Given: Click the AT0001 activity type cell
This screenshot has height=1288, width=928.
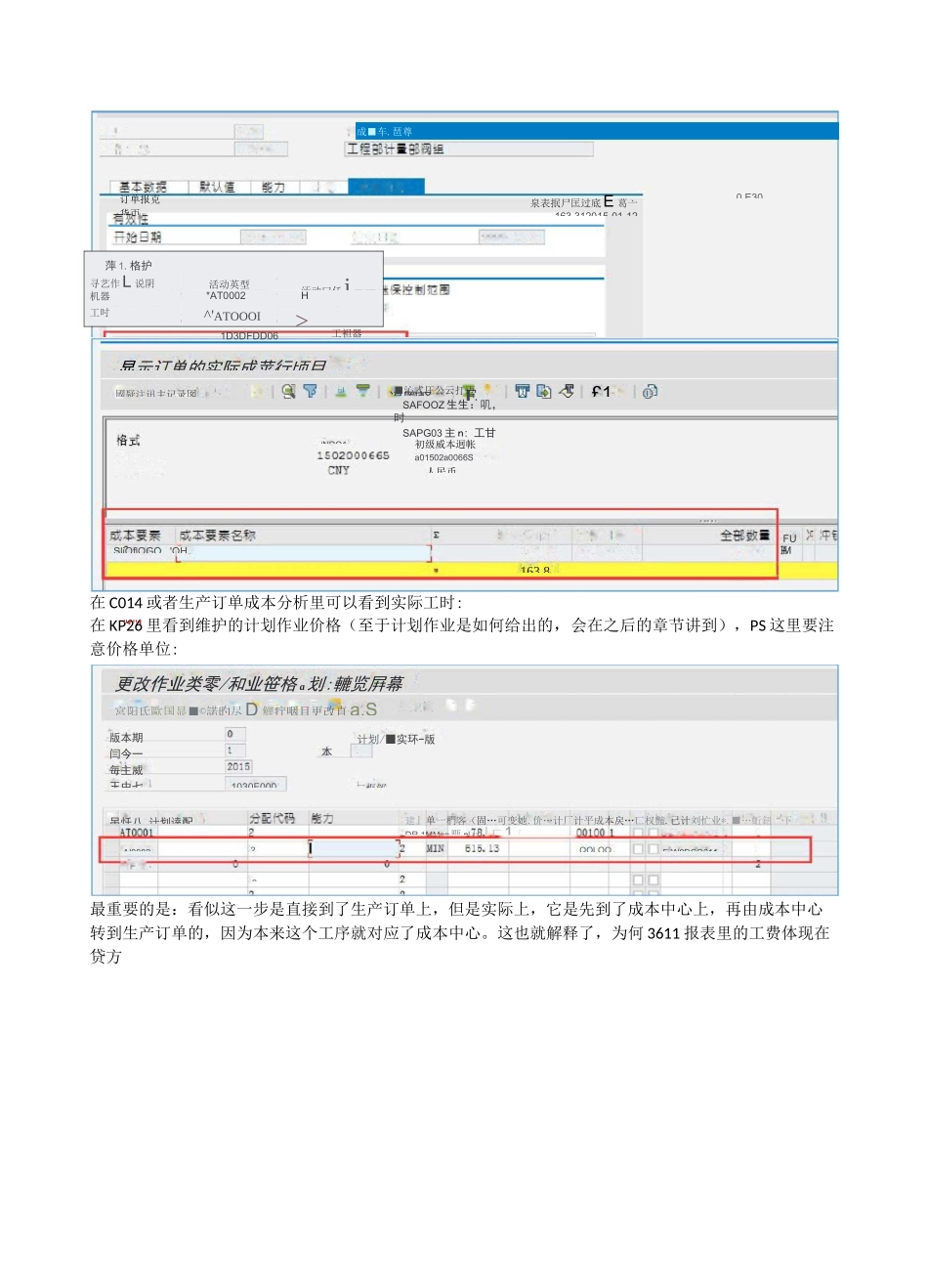Looking at the screenshot, I should point(137,833).
